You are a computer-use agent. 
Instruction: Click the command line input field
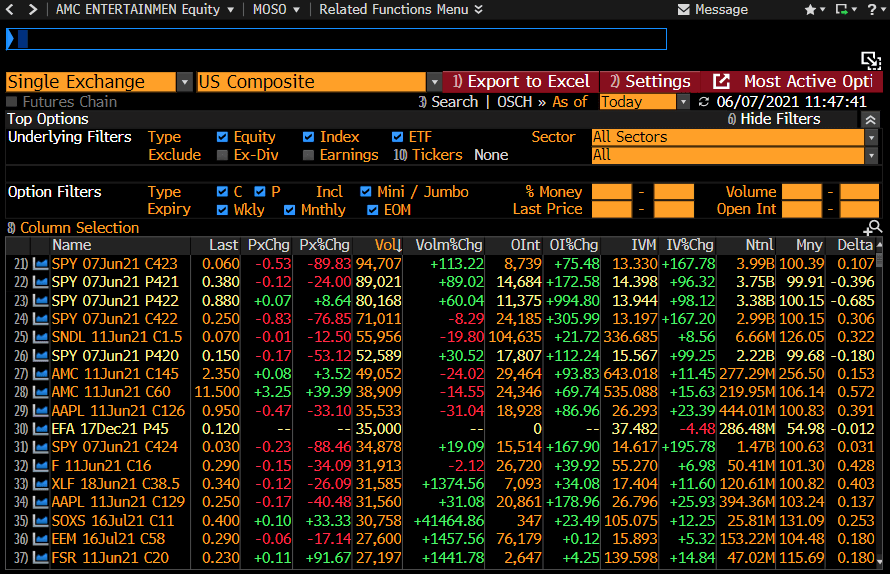(x=336, y=39)
